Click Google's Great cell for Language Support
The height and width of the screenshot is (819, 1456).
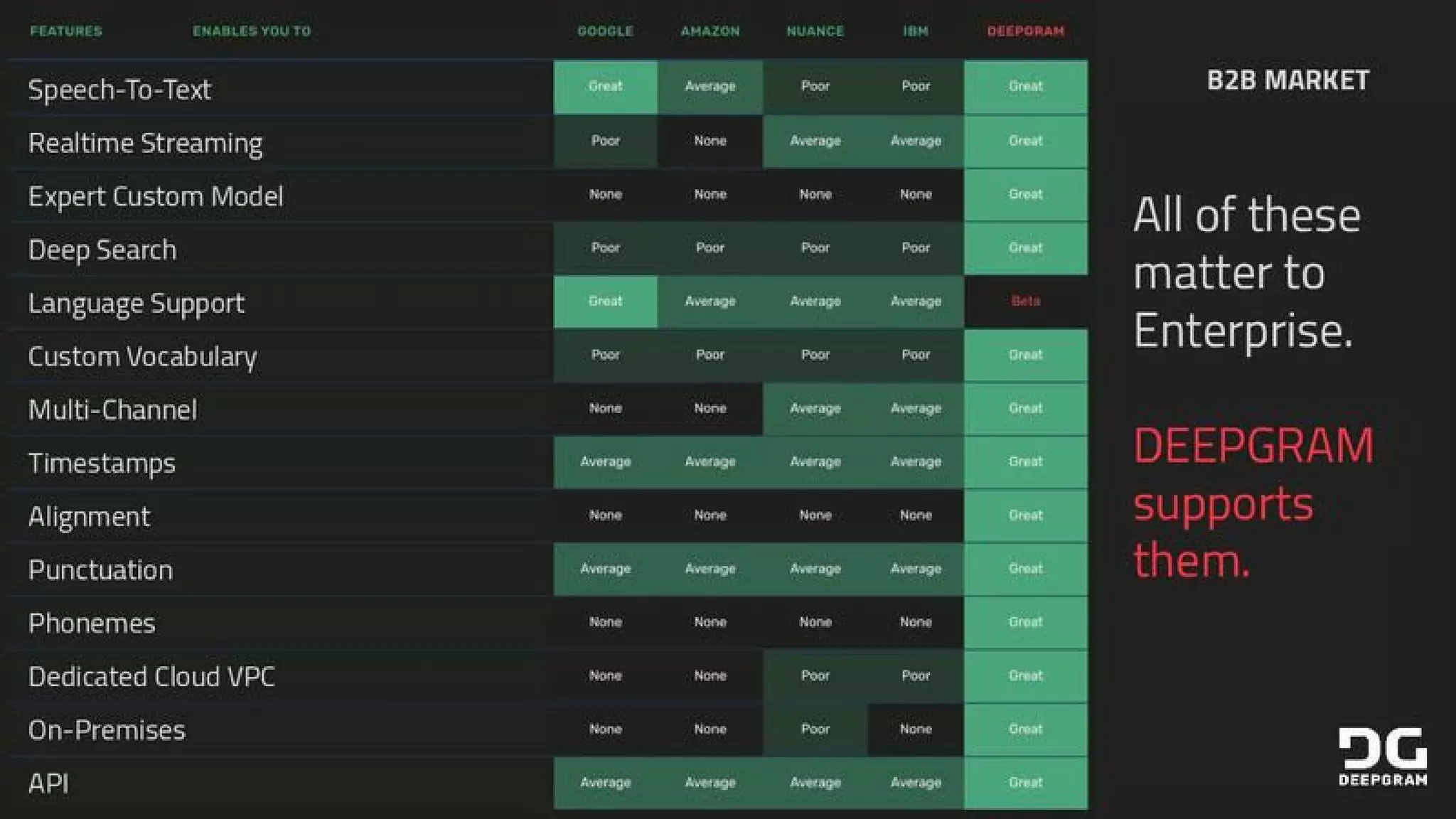[x=606, y=301]
